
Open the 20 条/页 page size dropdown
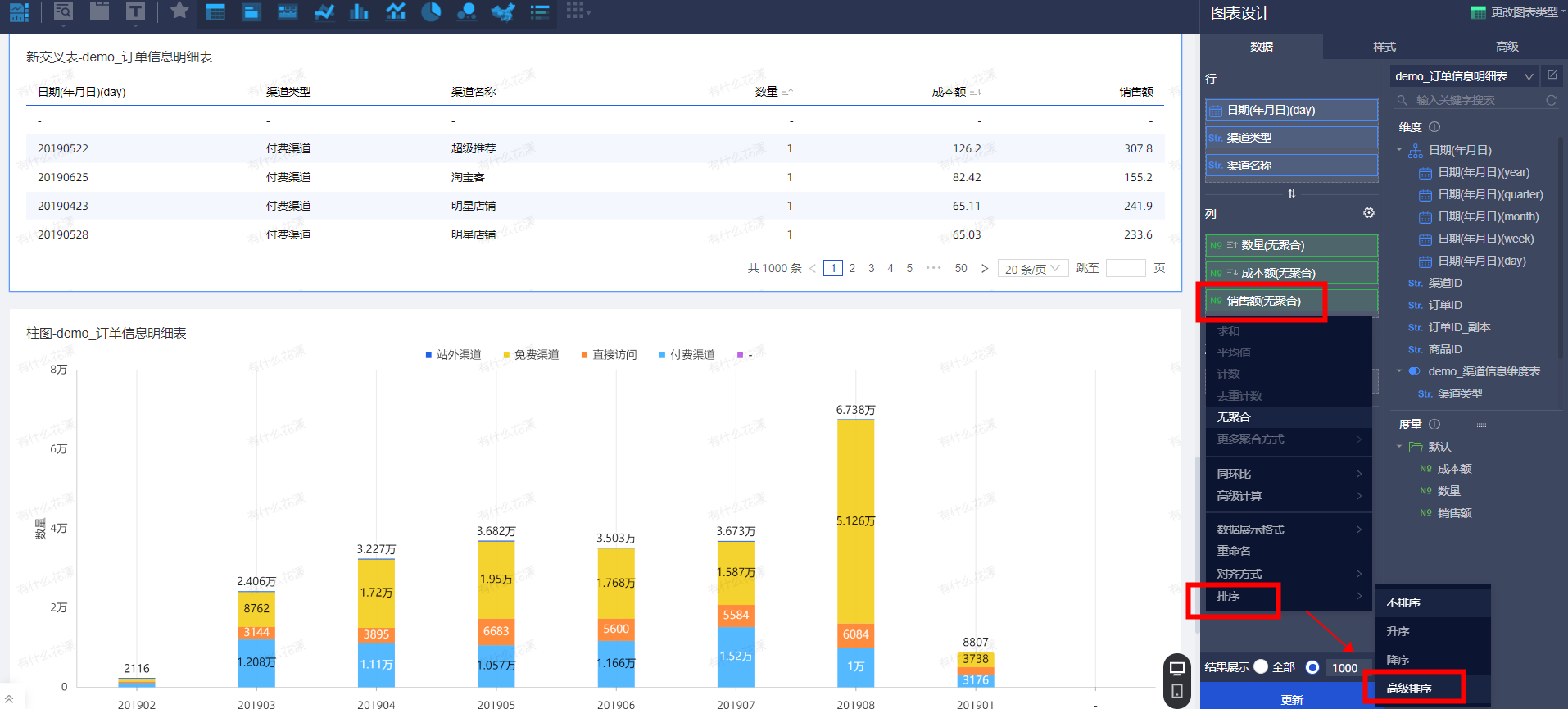click(1032, 269)
